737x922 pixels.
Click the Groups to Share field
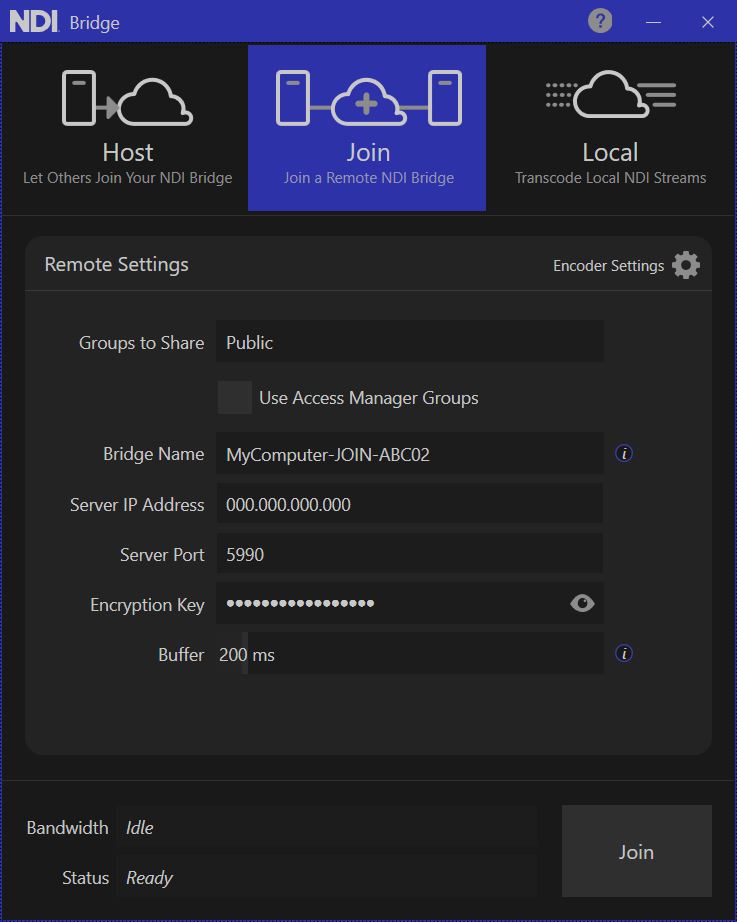pos(410,342)
